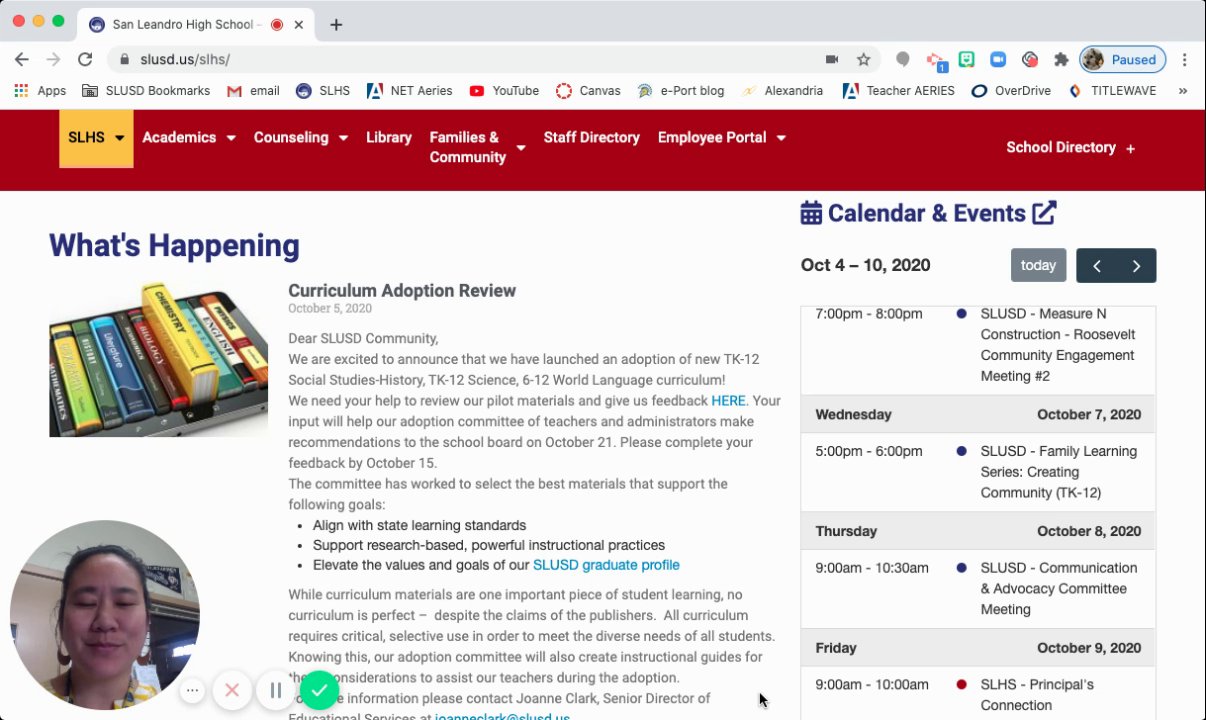Image resolution: width=1206 pixels, height=720 pixels.
Task: Go back with the browser back arrow
Action: (22, 60)
